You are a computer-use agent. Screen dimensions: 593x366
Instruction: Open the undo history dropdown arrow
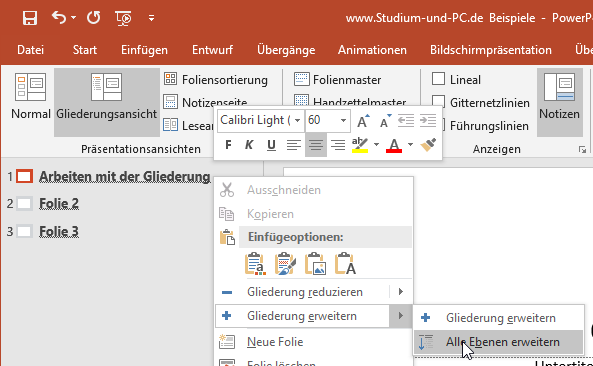coord(73,17)
